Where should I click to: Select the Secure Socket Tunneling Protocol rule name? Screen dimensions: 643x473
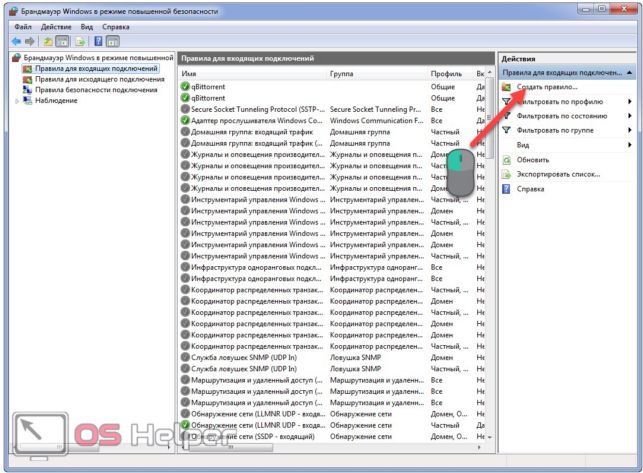click(x=258, y=109)
